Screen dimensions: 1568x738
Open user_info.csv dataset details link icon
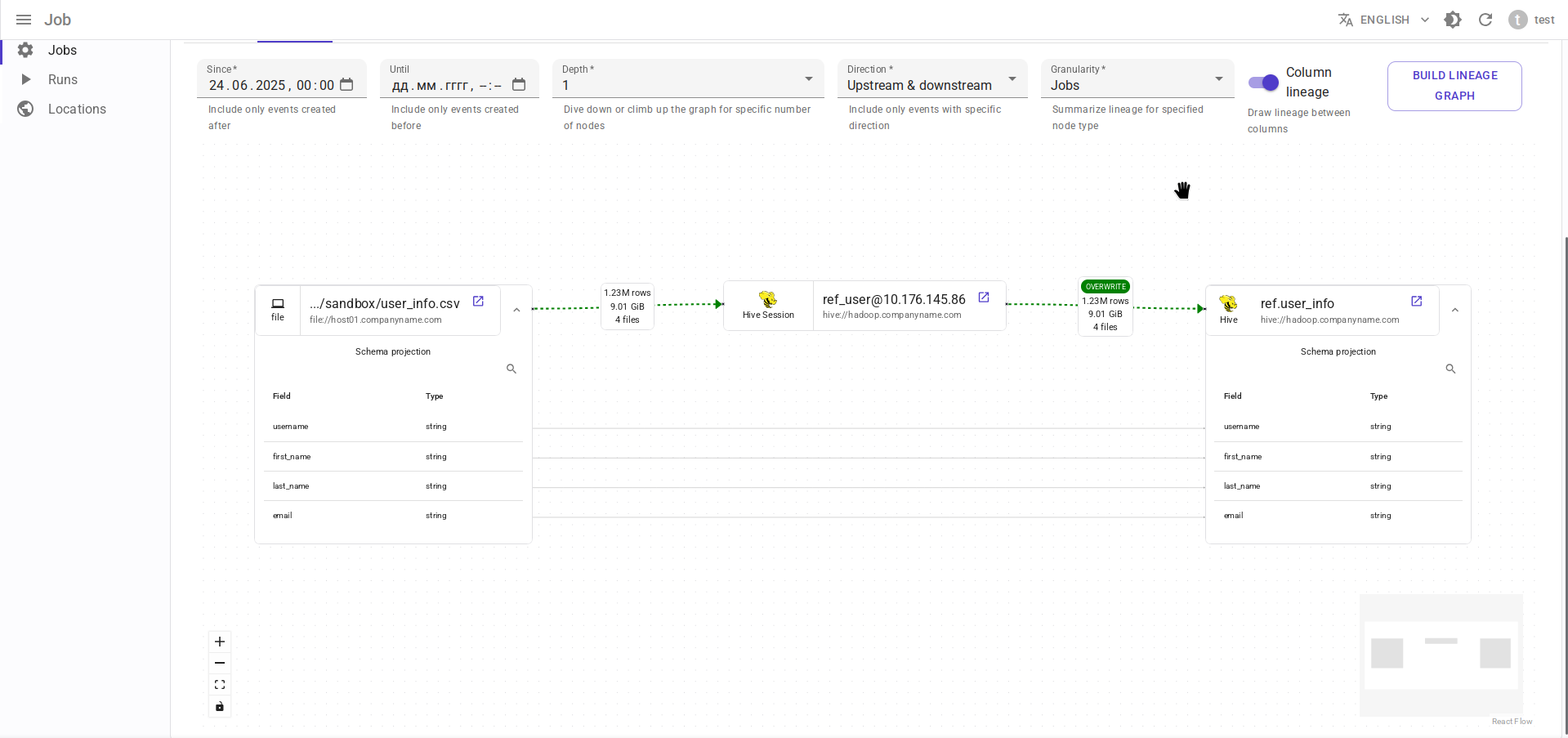(x=478, y=302)
